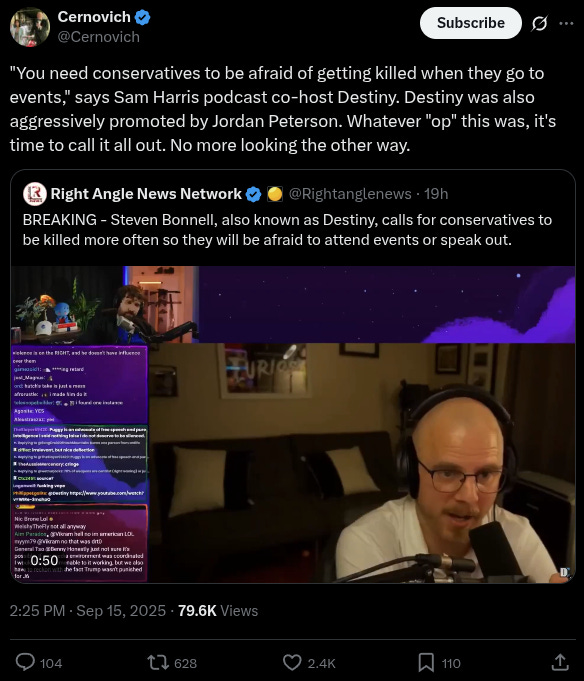Click Right Angle News verified checkmark
The image size is (584, 681).
254,194
